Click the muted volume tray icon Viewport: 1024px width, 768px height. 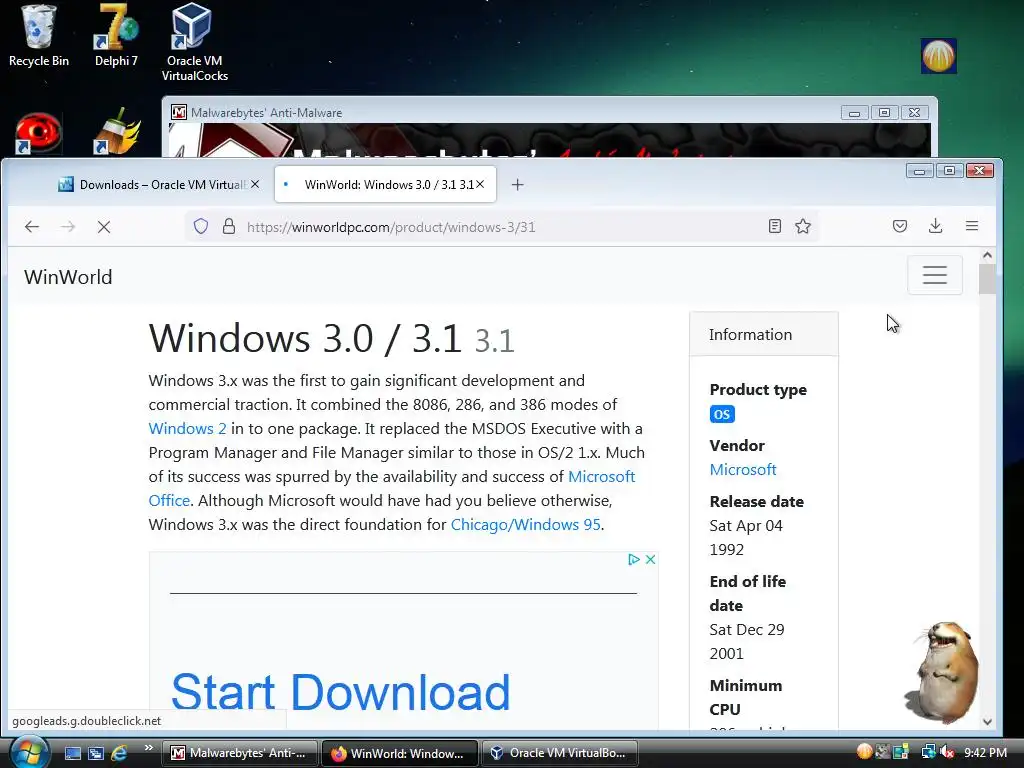(947, 752)
